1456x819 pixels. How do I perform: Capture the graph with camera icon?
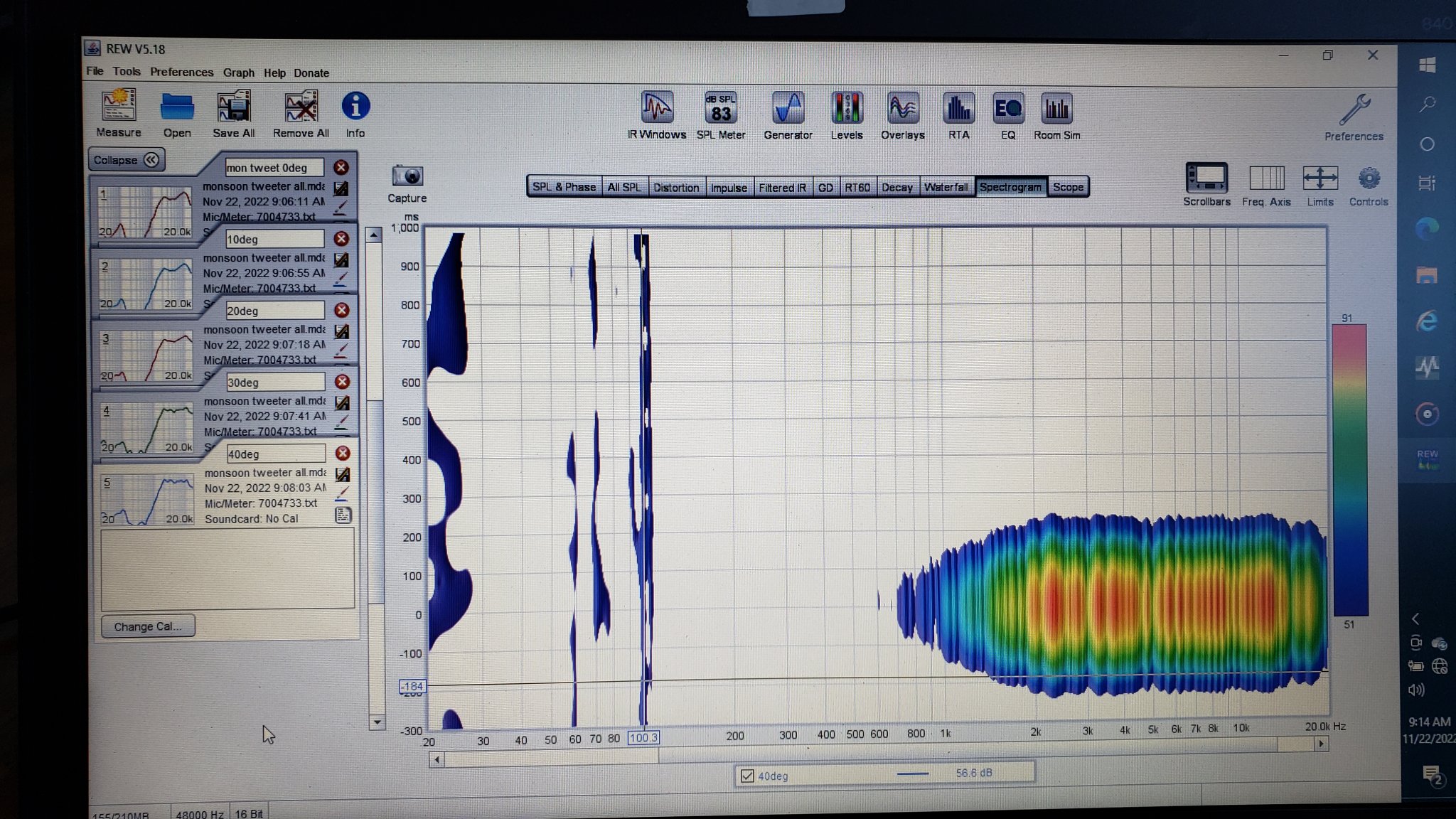click(x=407, y=176)
